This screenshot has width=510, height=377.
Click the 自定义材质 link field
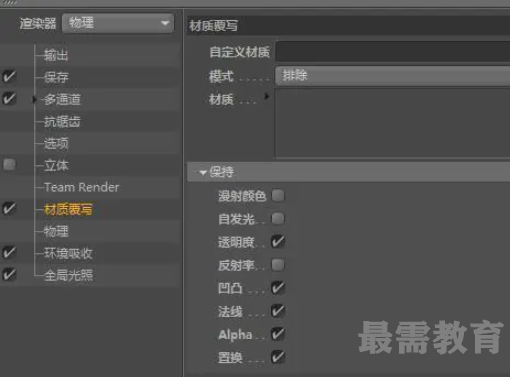click(393, 52)
